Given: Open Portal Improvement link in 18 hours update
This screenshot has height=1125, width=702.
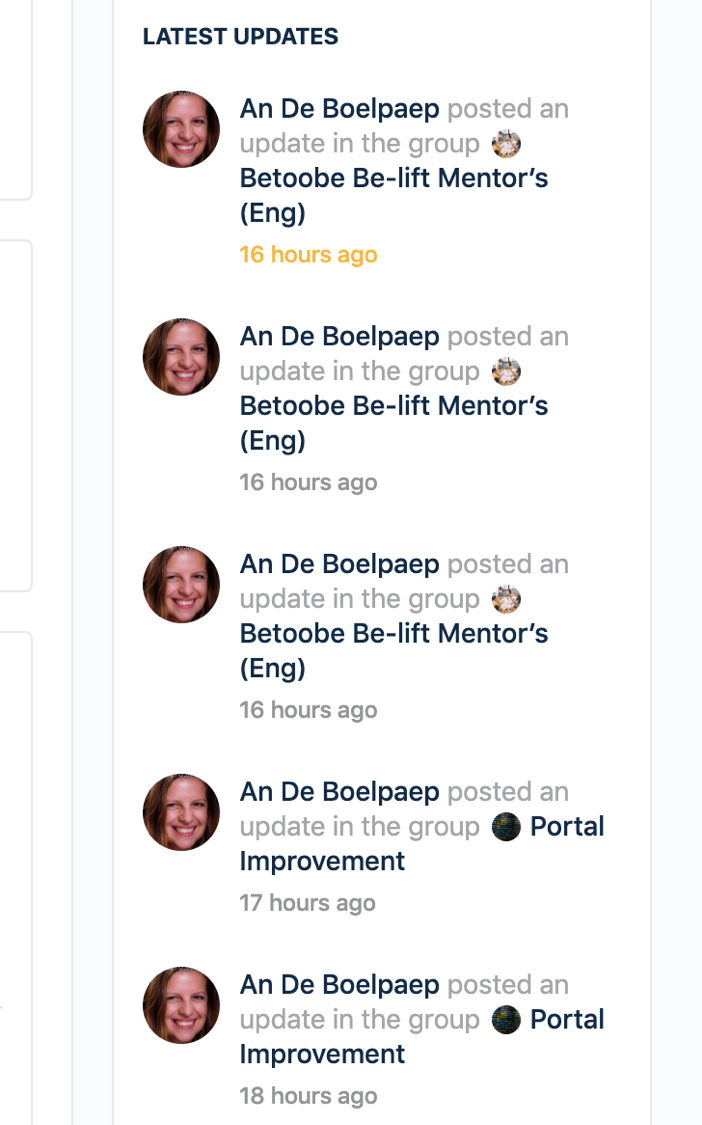Looking at the screenshot, I should (x=422, y=1037).
